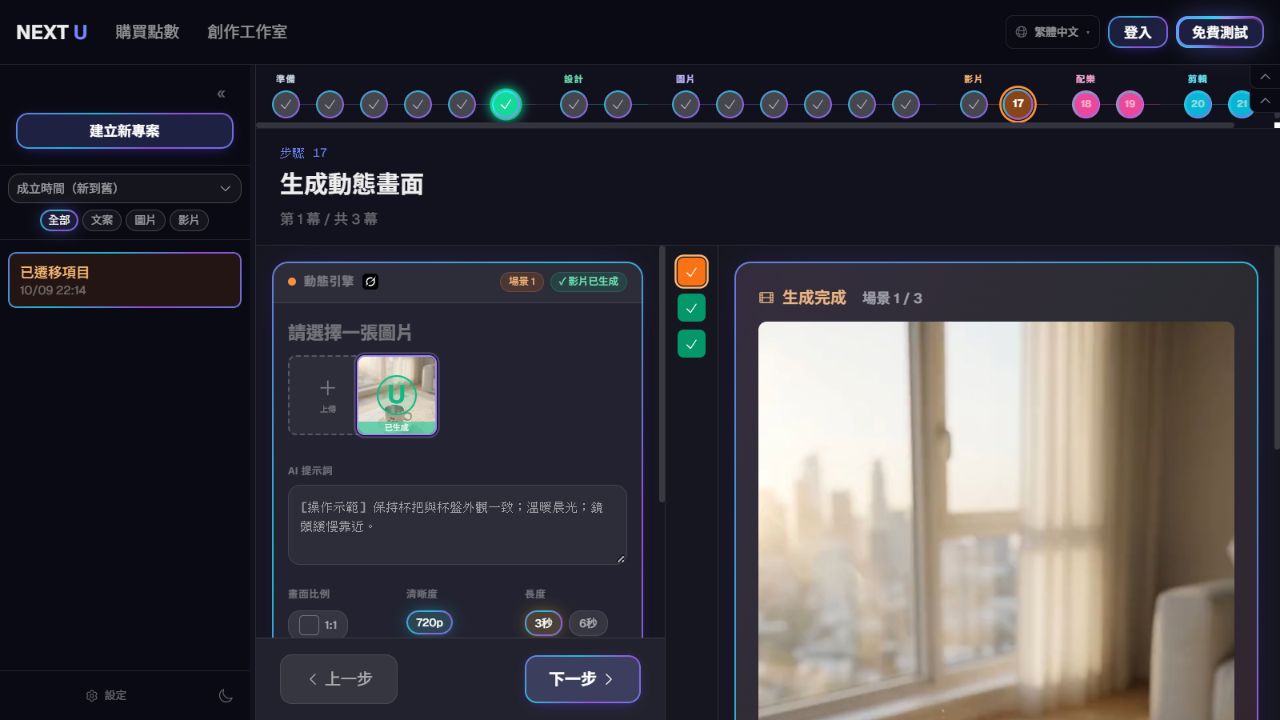
Task: Open the 繁體中文 language dropdown
Action: [x=1052, y=32]
